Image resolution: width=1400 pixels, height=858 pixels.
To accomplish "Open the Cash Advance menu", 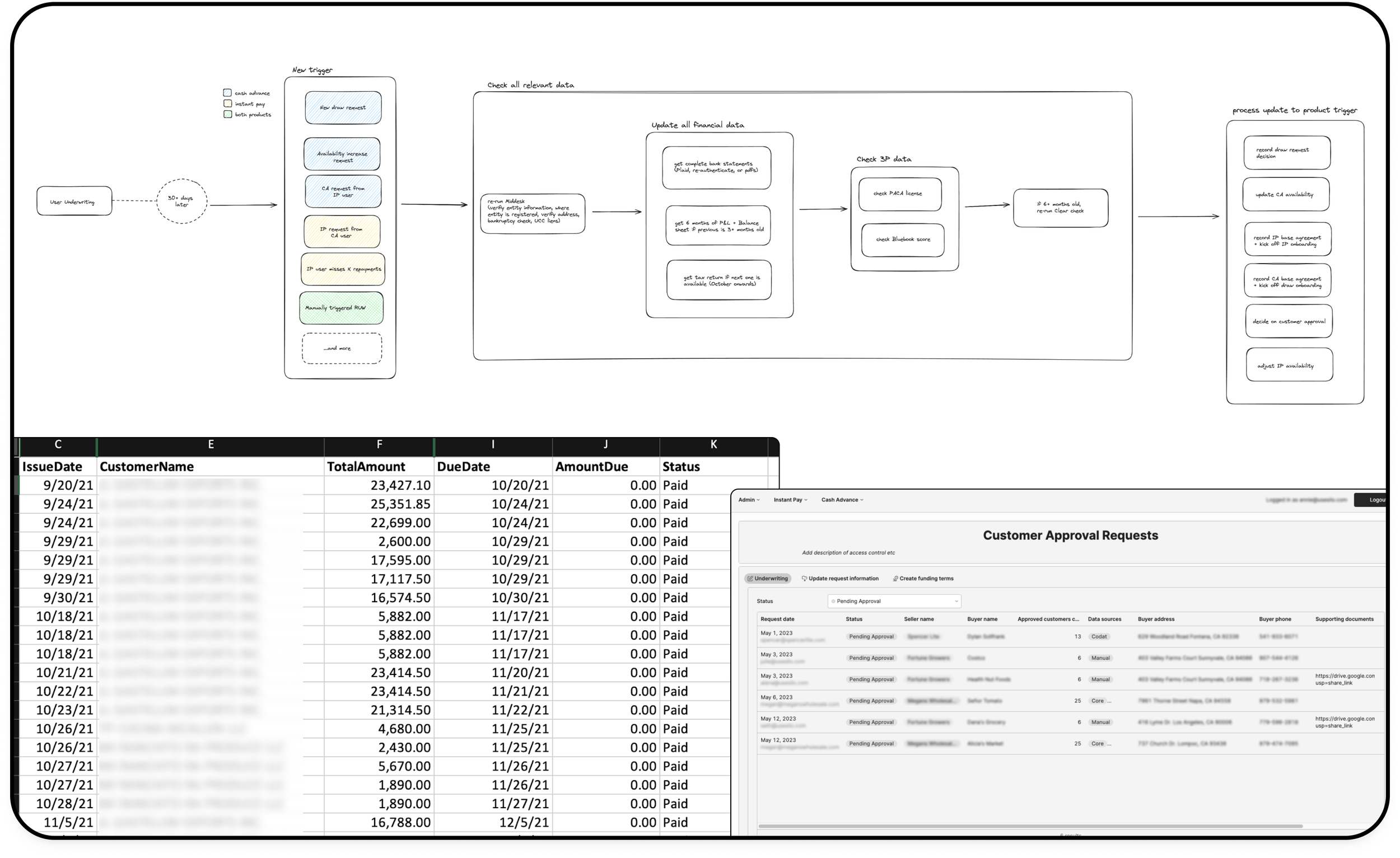I will tap(842, 500).
